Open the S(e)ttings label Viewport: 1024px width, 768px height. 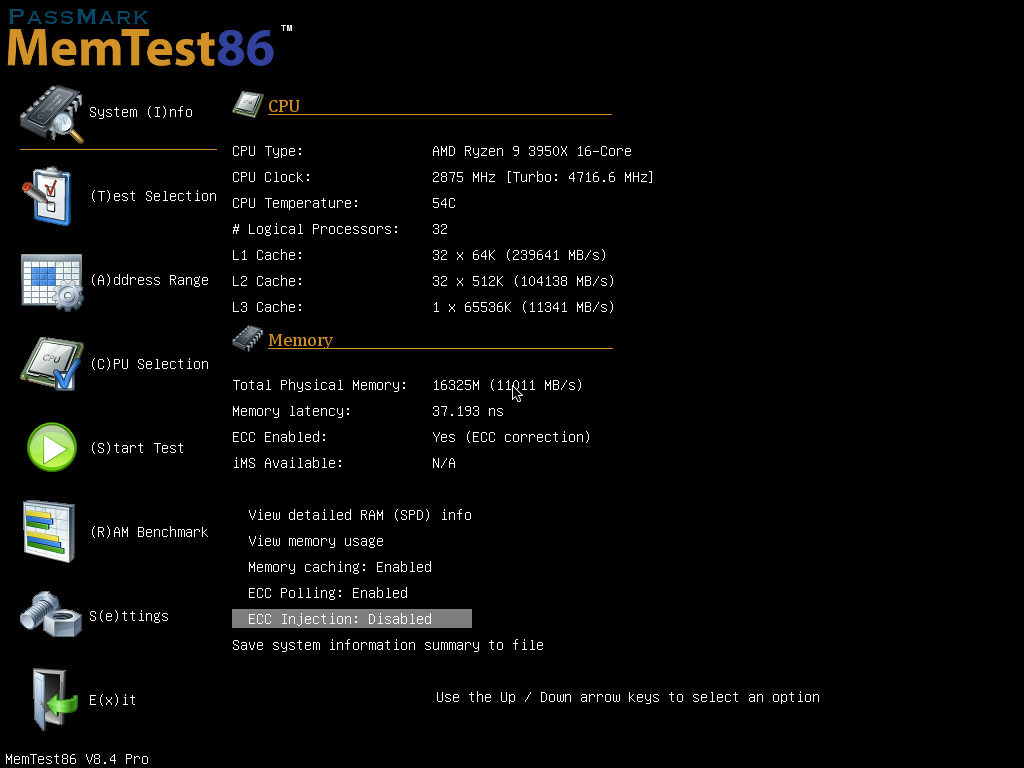[x=129, y=616]
